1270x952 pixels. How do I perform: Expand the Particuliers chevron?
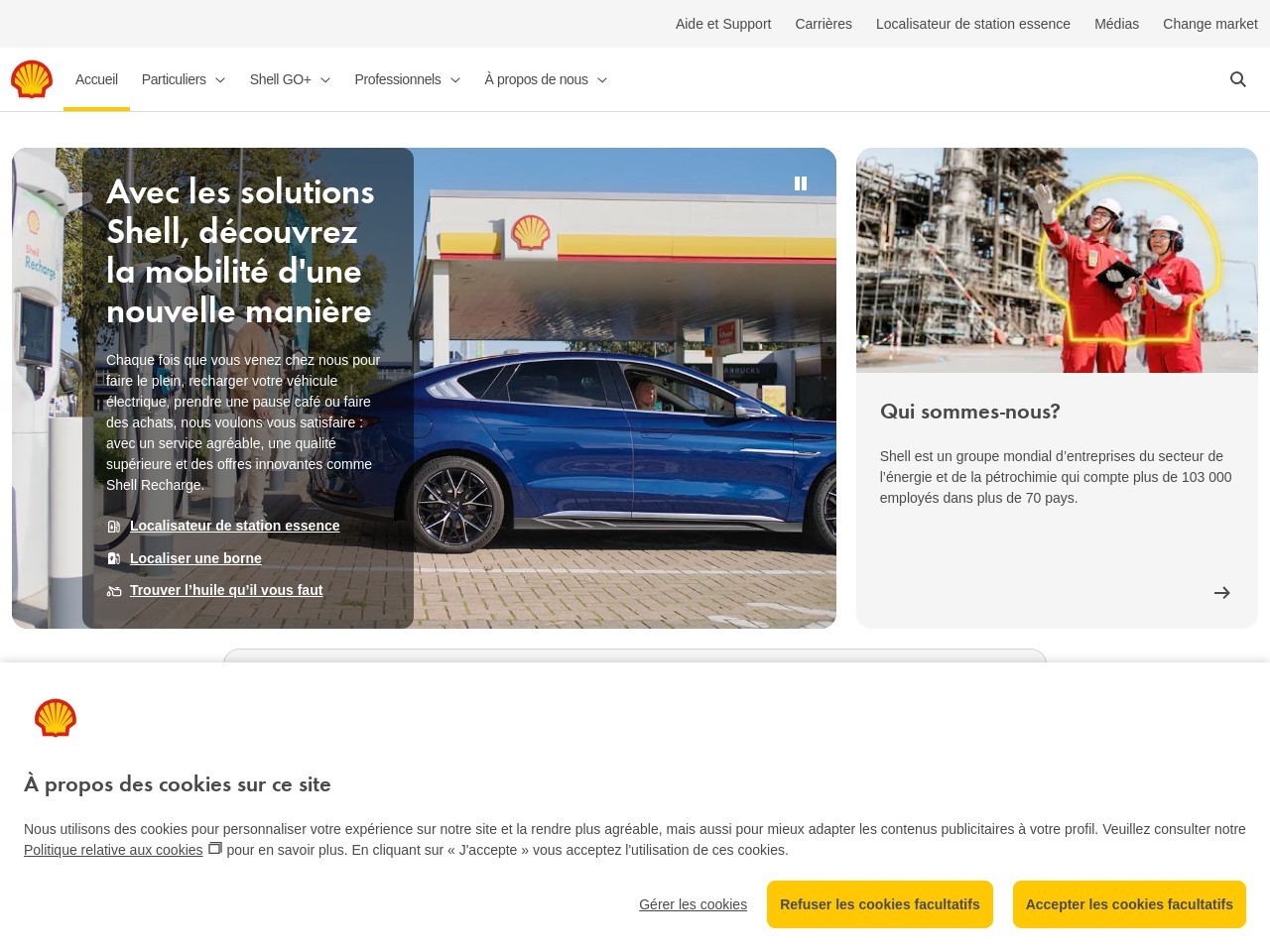pos(220,80)
